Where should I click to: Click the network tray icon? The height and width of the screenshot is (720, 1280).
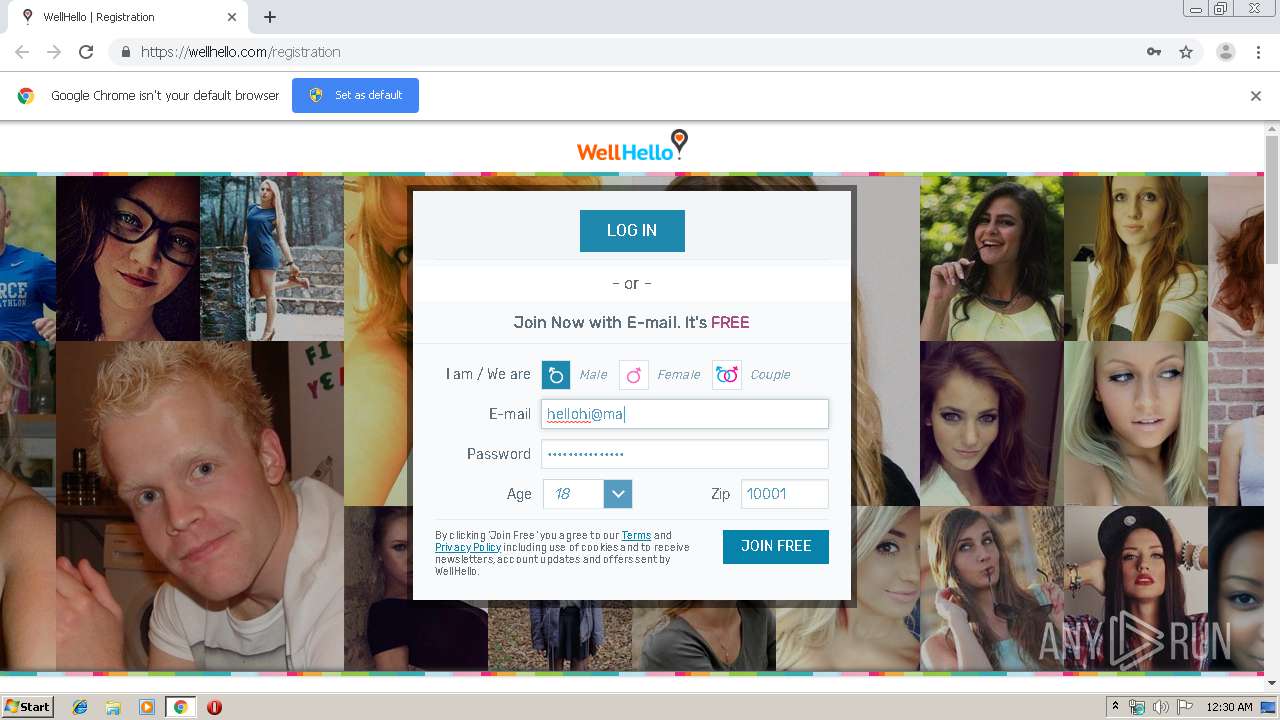point(1137,707)
